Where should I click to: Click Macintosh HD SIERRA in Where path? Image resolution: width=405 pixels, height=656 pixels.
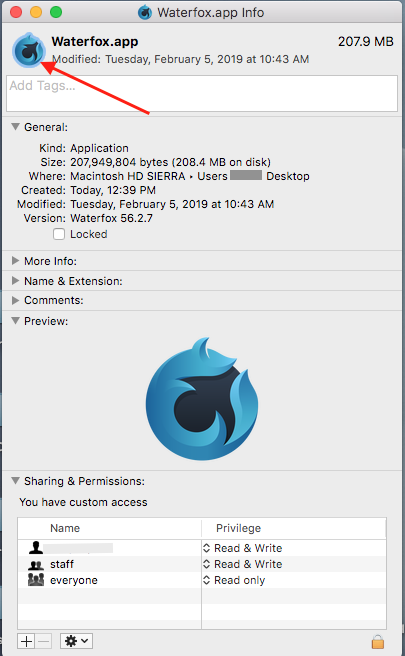(x=128, y=176)
